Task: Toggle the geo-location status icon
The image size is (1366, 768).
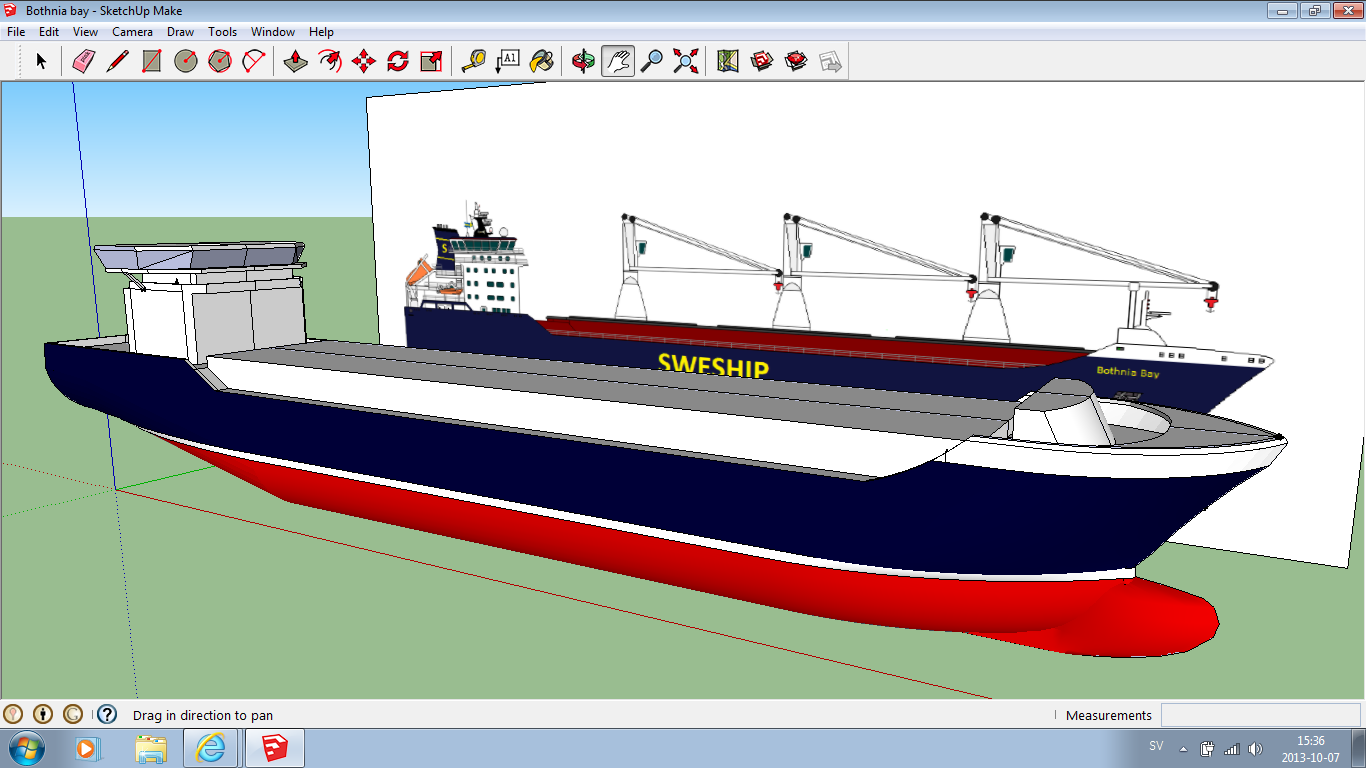Action: [13, 714]
